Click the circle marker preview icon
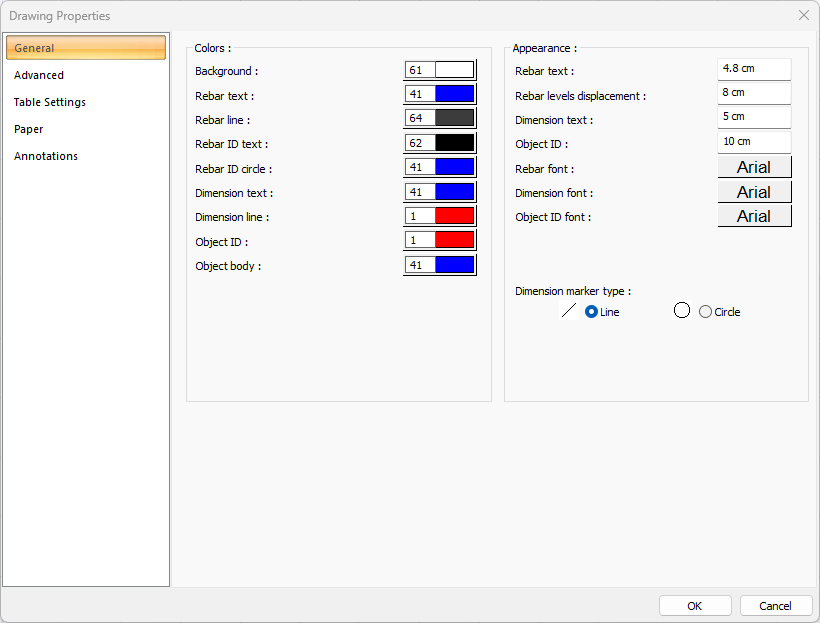820x623 pixels. tap(682, 310)
